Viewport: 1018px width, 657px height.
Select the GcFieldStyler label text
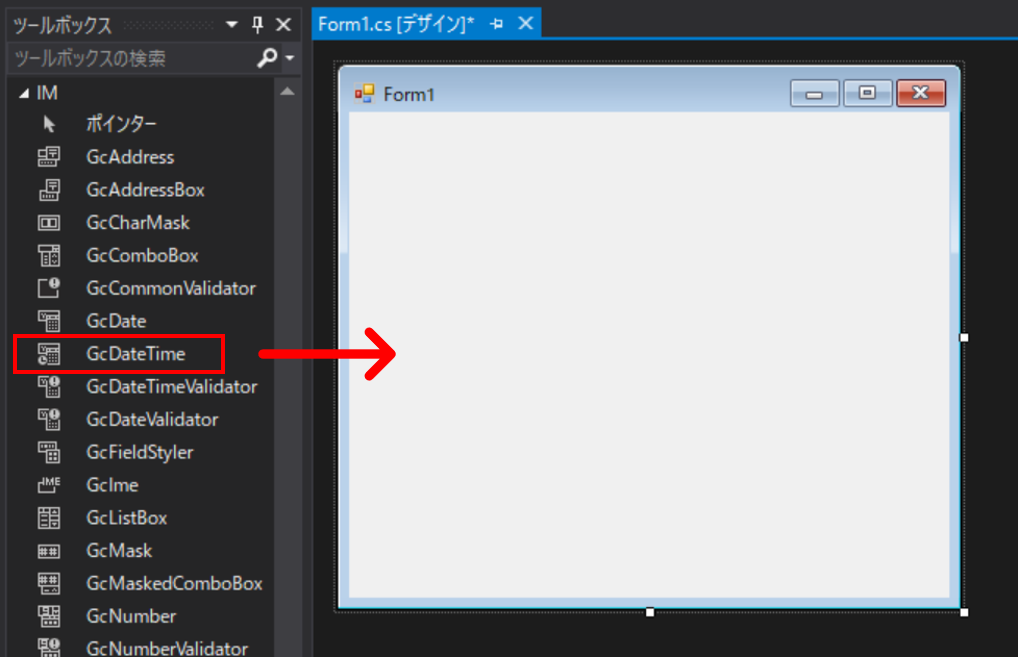point(140,452)
